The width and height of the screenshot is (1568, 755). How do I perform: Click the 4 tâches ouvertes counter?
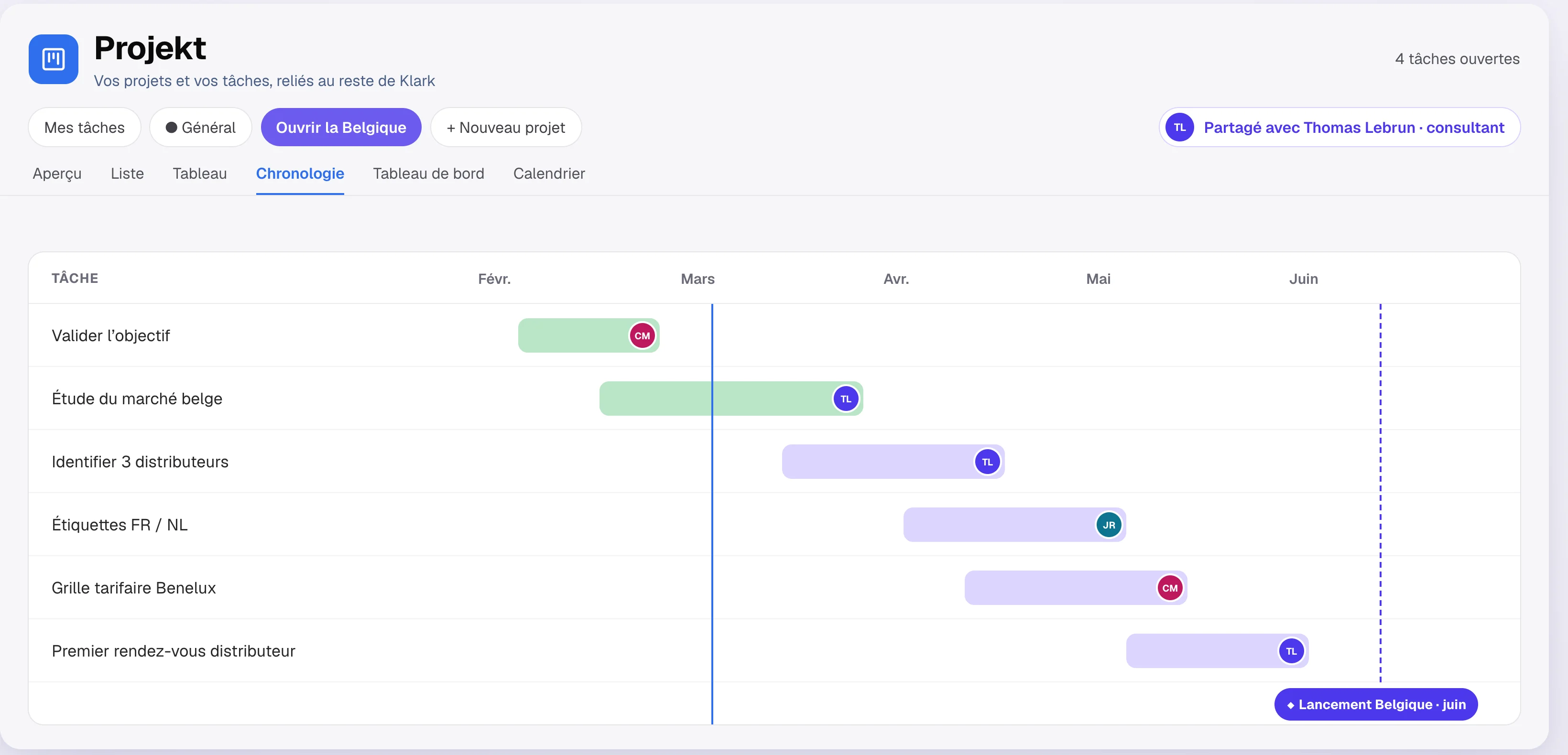[1457, 59]
